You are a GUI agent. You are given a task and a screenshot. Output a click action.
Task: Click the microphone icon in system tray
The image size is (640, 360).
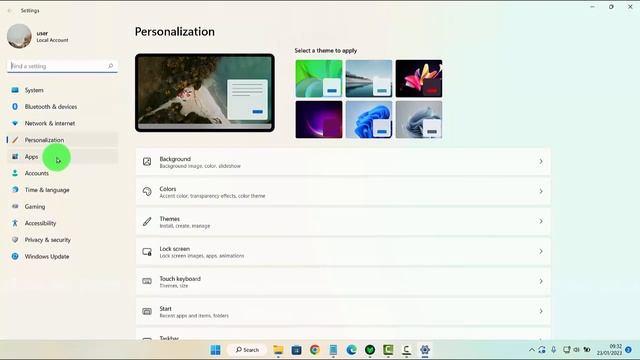(x=554, y=350)
